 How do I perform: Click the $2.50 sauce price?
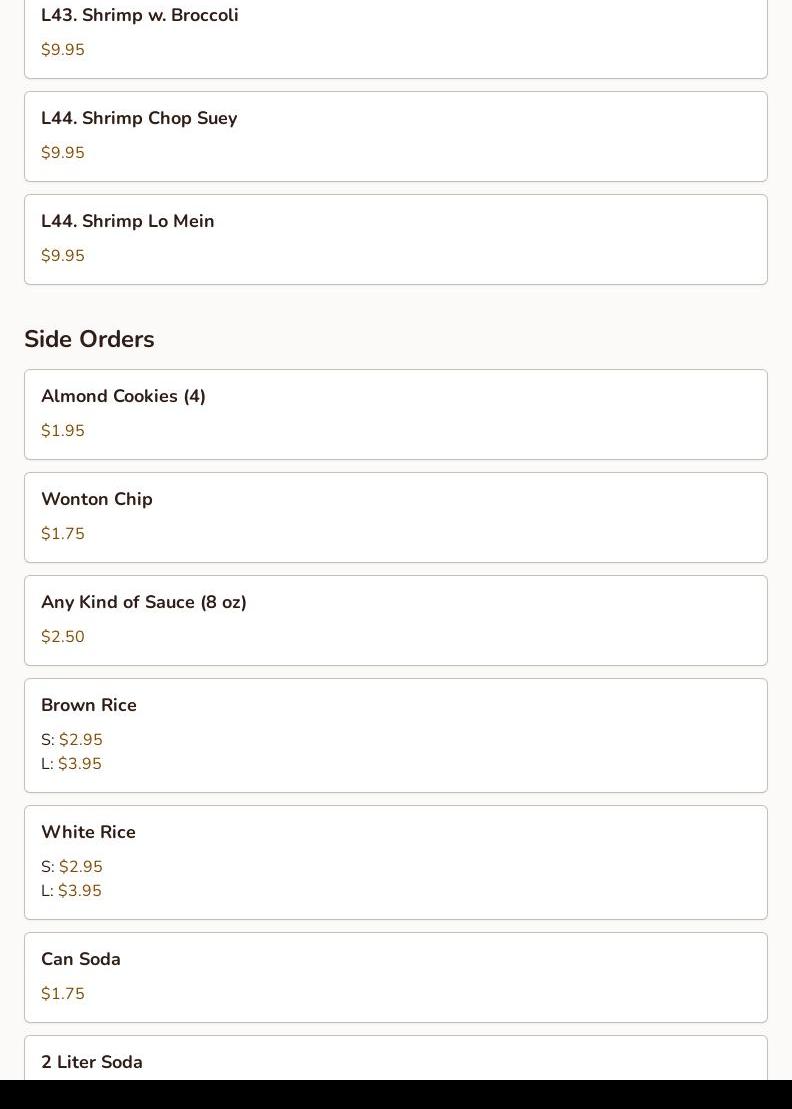tap(63, 637)
